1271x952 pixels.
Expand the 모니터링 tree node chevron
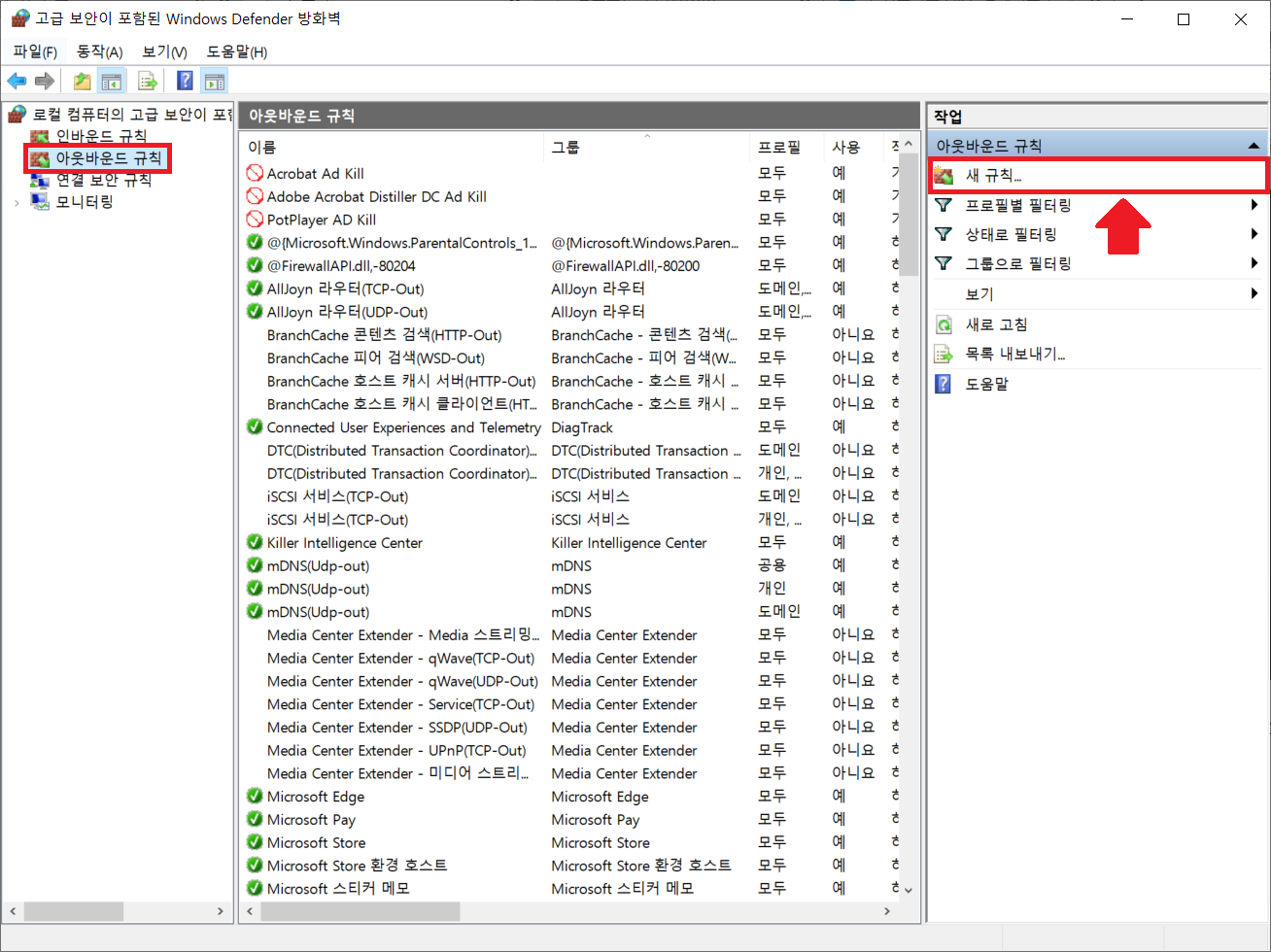pyautogui.click(x=17, y=202)
